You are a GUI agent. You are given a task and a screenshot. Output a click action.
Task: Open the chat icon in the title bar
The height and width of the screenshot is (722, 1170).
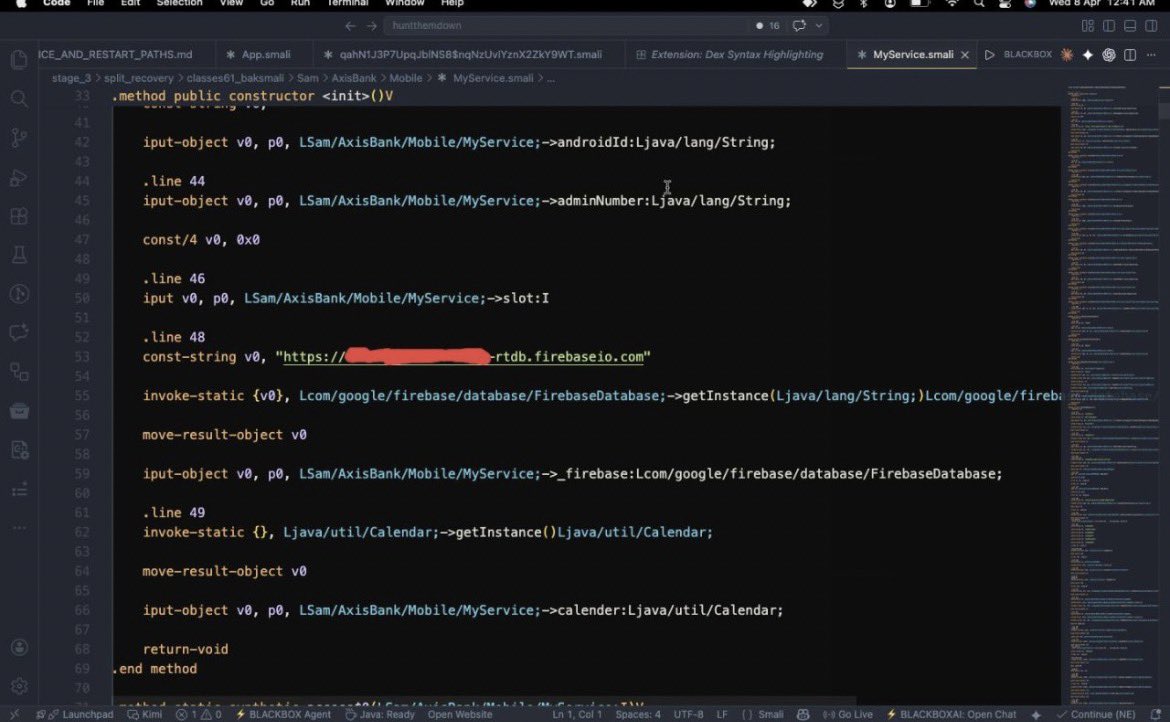point(799,26)
